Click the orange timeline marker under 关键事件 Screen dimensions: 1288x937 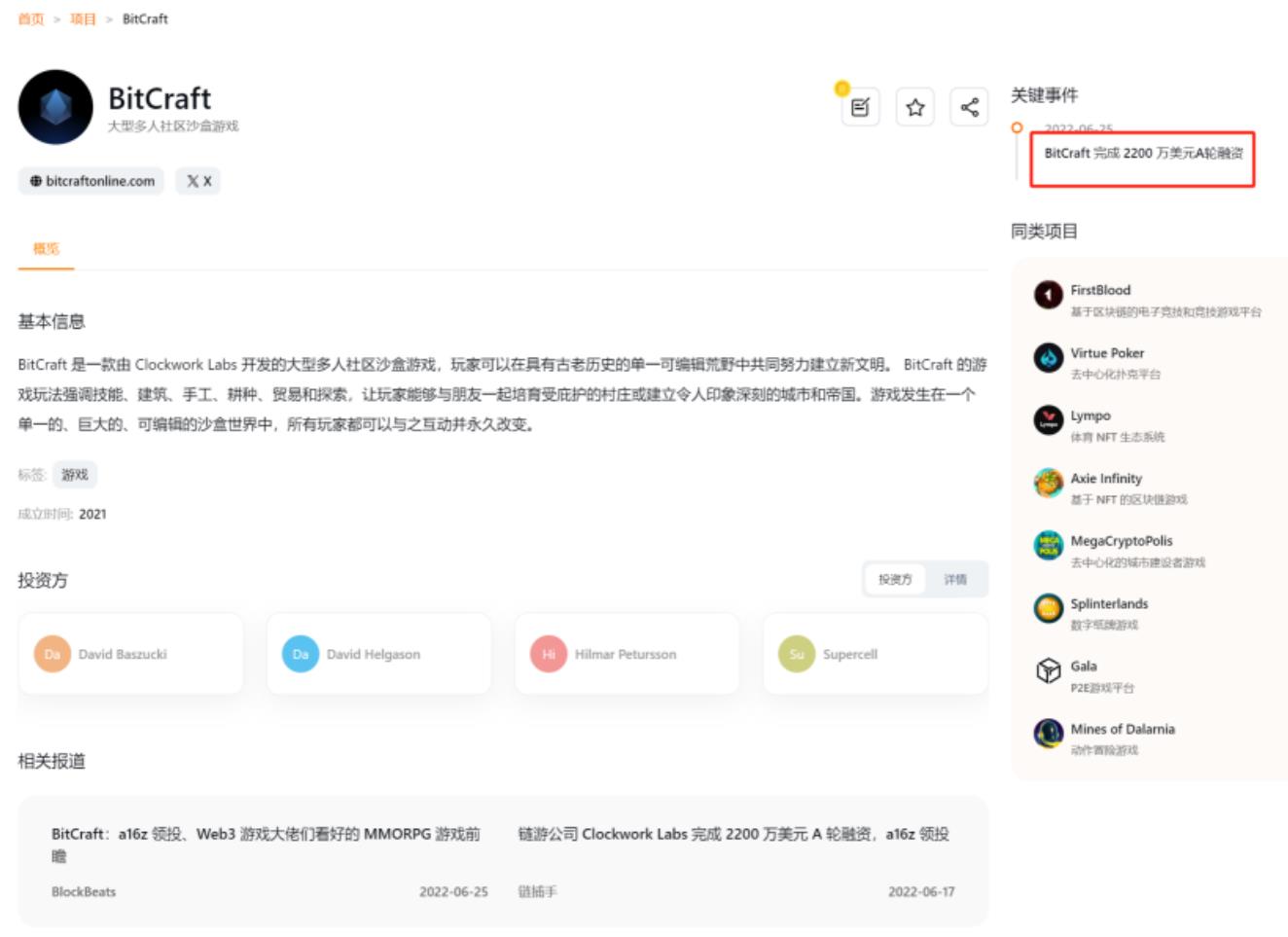[1017, 127]
